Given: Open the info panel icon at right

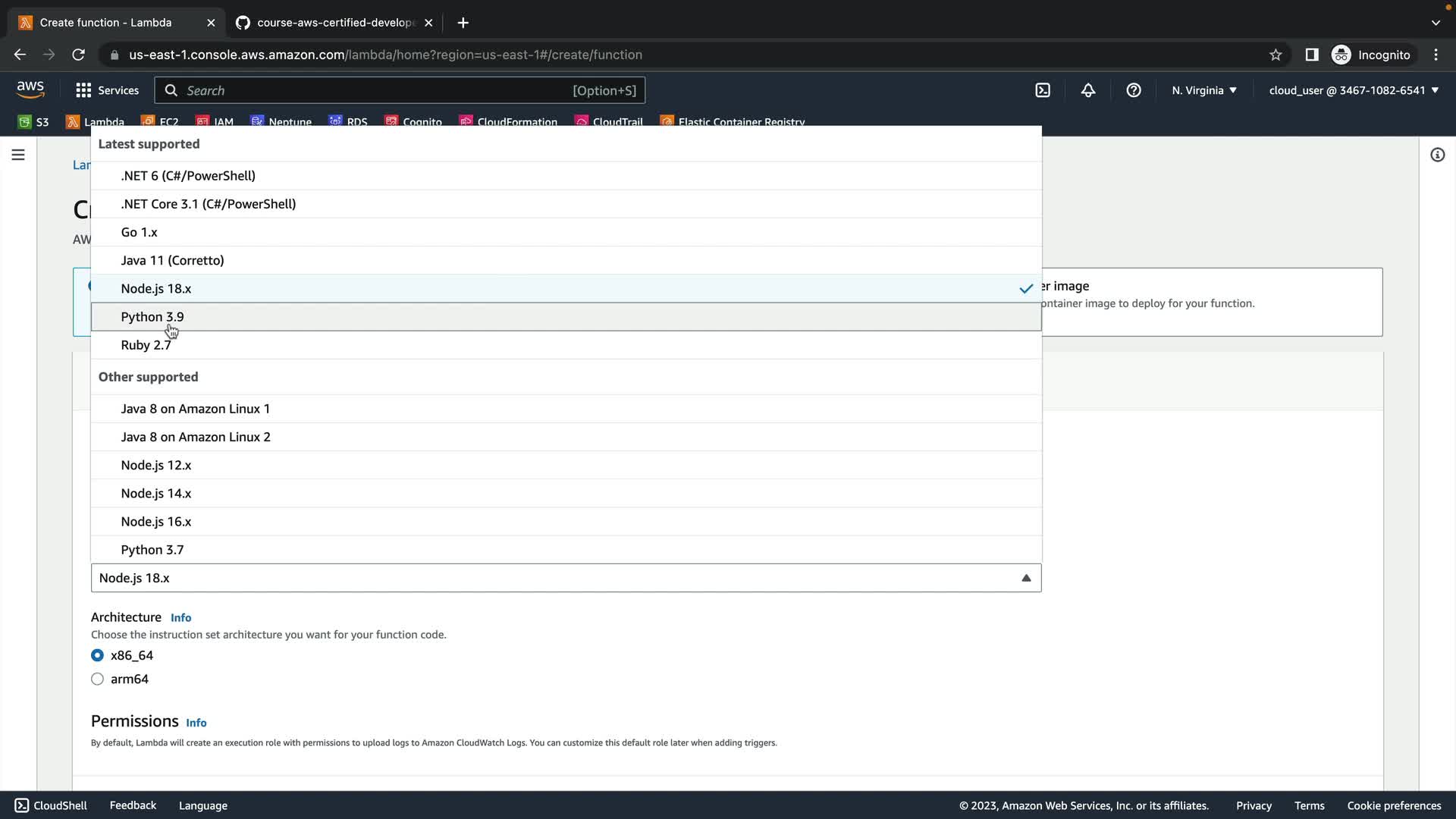Looking at the screenshot, I should click(1437, 155).
